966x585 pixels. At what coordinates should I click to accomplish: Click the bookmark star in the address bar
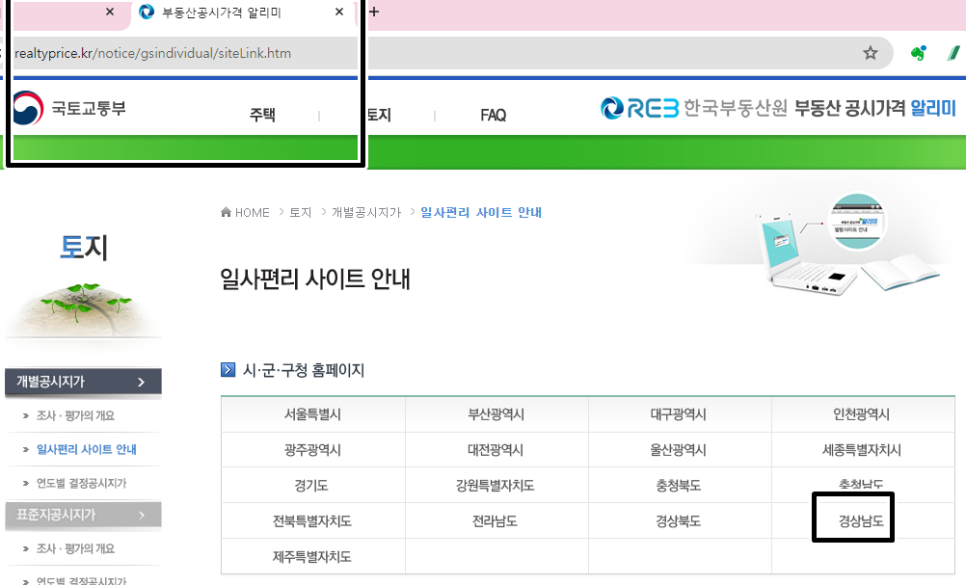point(871,51)
